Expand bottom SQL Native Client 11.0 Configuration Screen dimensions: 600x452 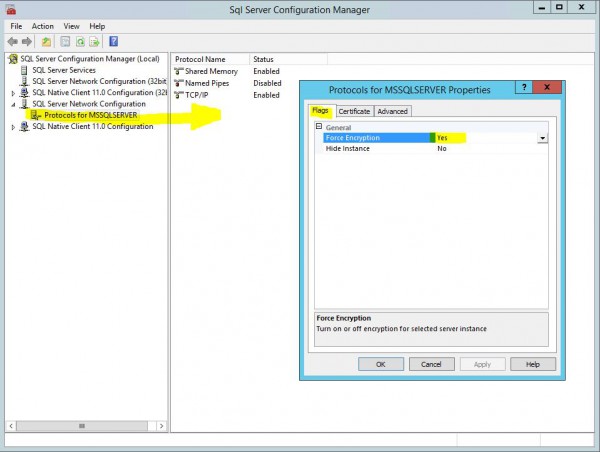click(x=13, y=127)
